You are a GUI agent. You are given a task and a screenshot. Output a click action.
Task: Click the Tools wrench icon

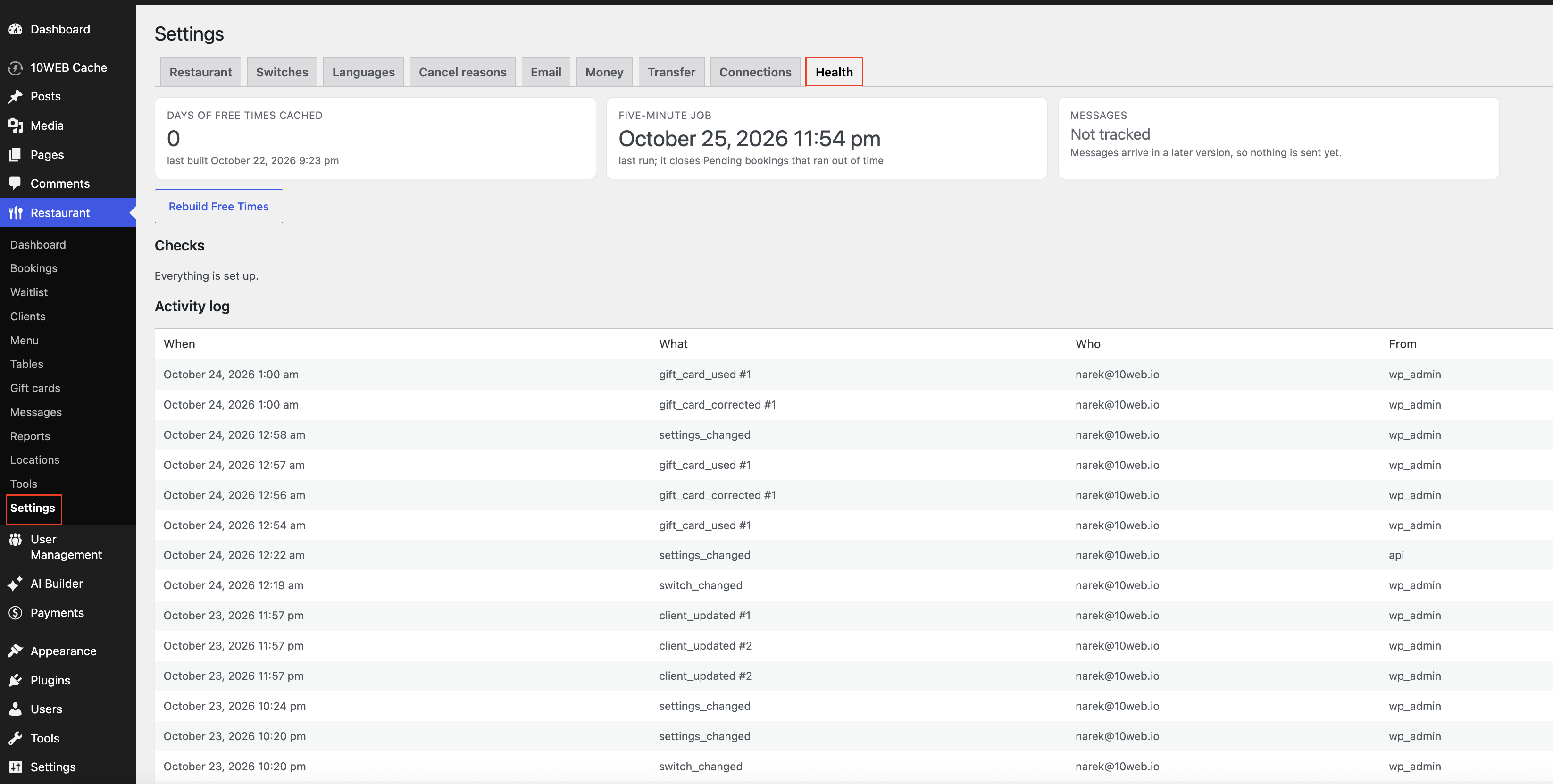click(x=16, y=738)
